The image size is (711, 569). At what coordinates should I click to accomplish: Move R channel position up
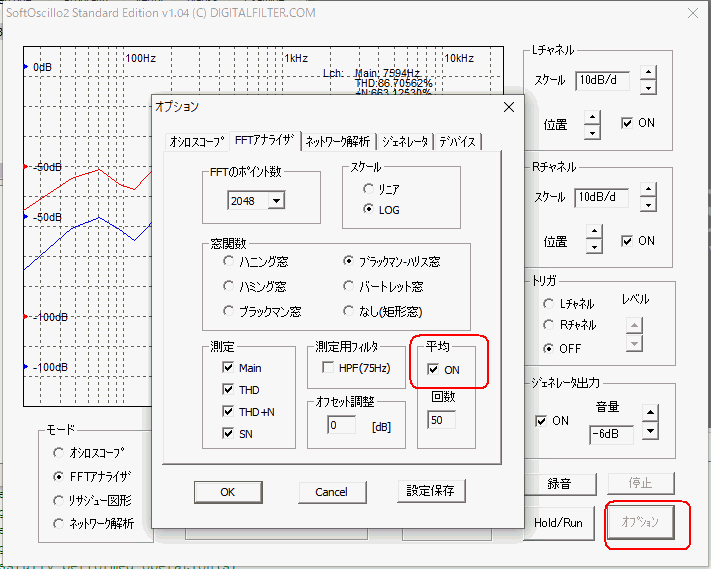pyautogui.click(x=594, y=231)
